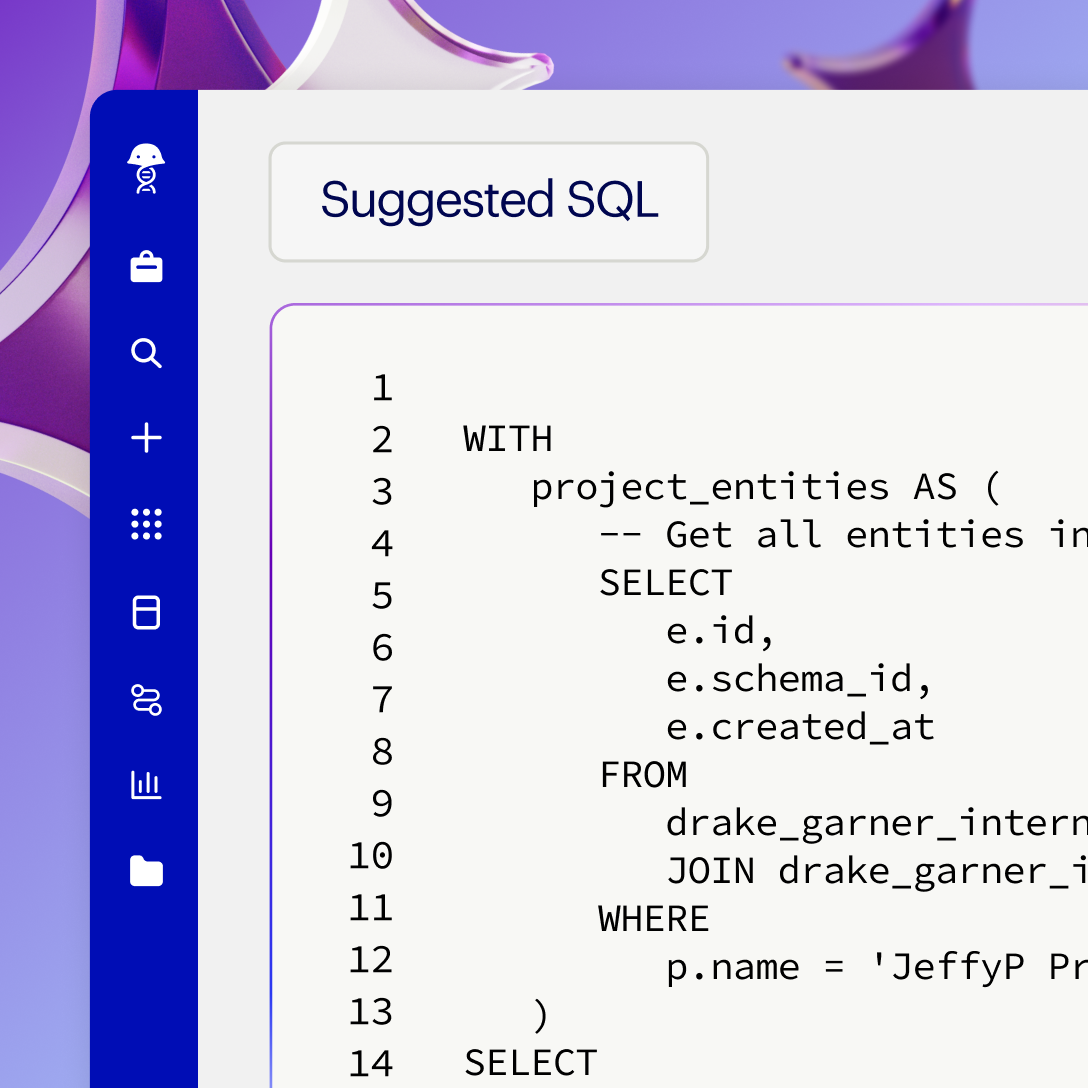Screen dimensions: 1088x1088
Task: Open the dotted grid apps icon
Action: [146, 524]
